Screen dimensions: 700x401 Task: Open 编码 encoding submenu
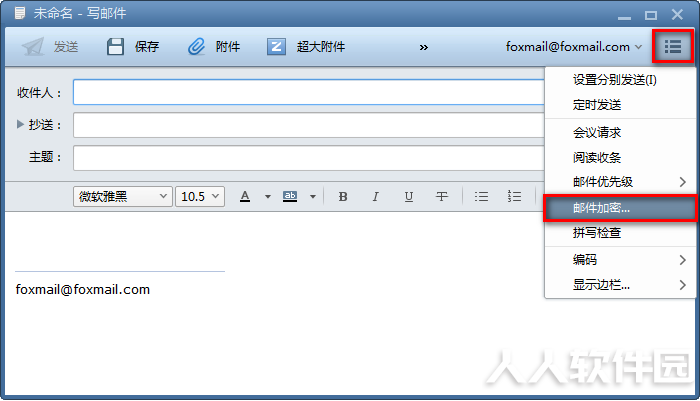620,259
